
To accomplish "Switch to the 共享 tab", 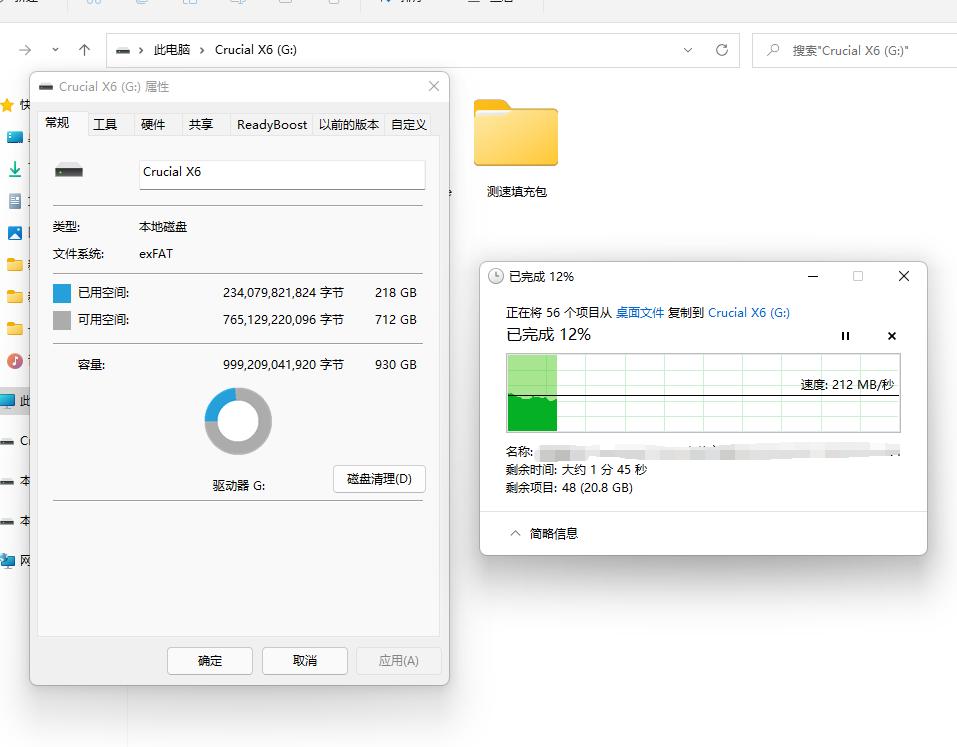I will tap(200, 124).
